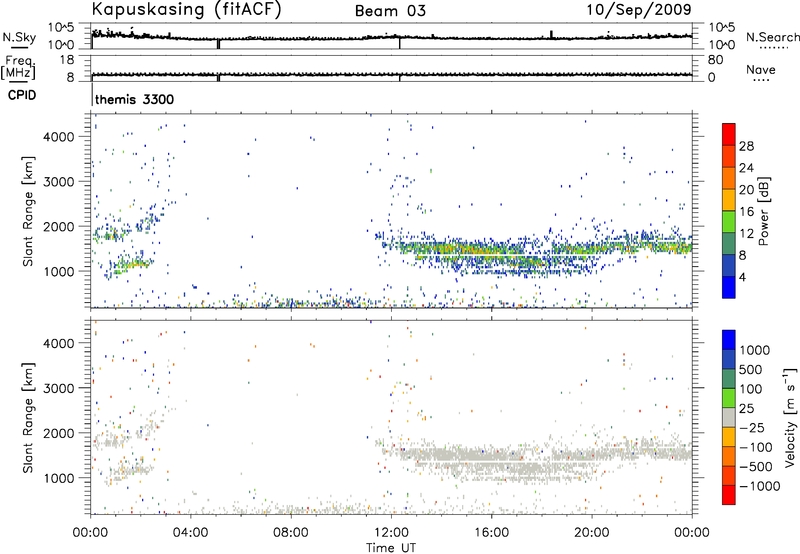Click the "2000" range tick in velocity panel
This screenshot has height=554, width=800.
coord(59,433)
